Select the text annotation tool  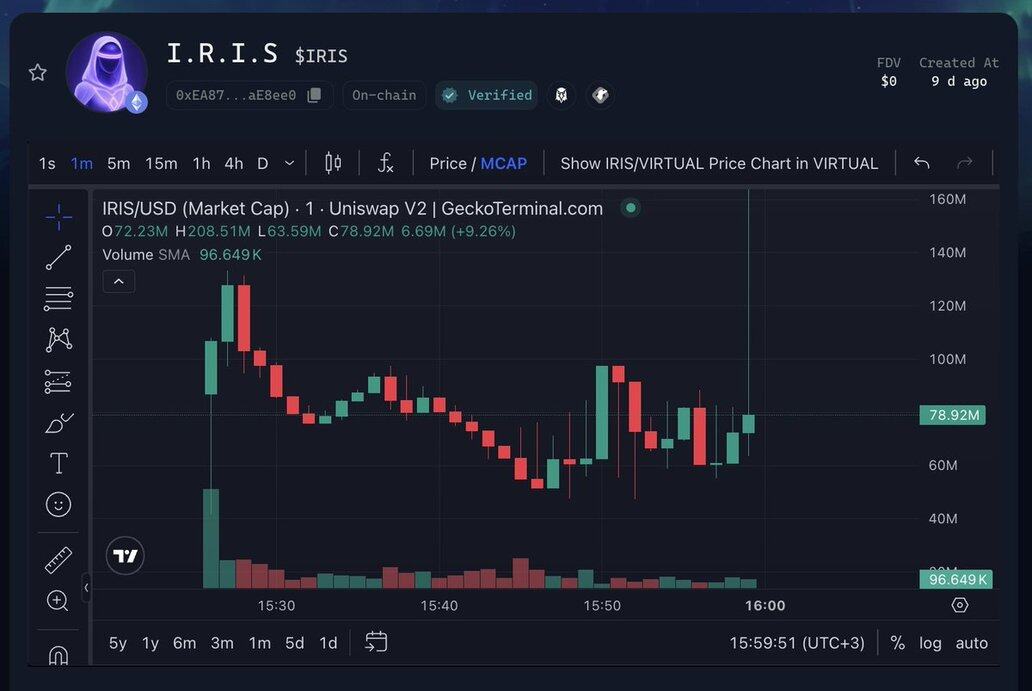click(x=58, y=463)
